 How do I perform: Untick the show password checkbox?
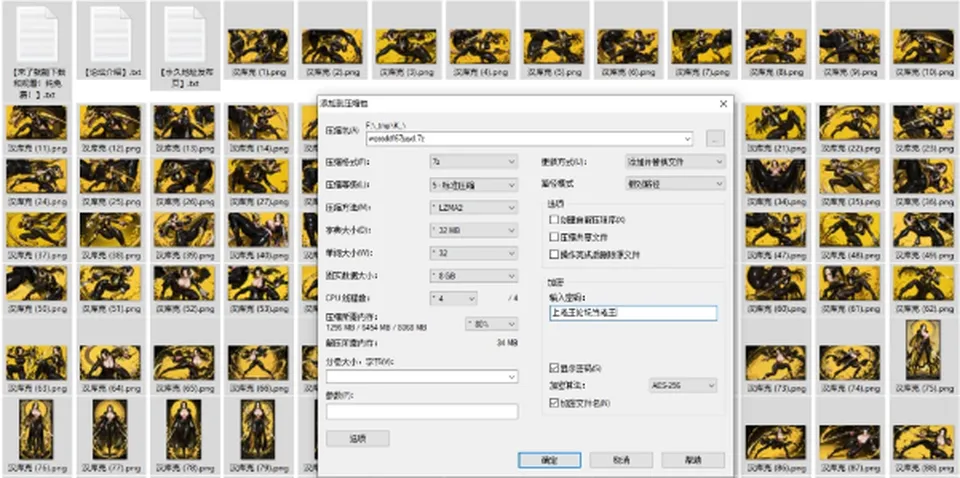pos(554,368)
